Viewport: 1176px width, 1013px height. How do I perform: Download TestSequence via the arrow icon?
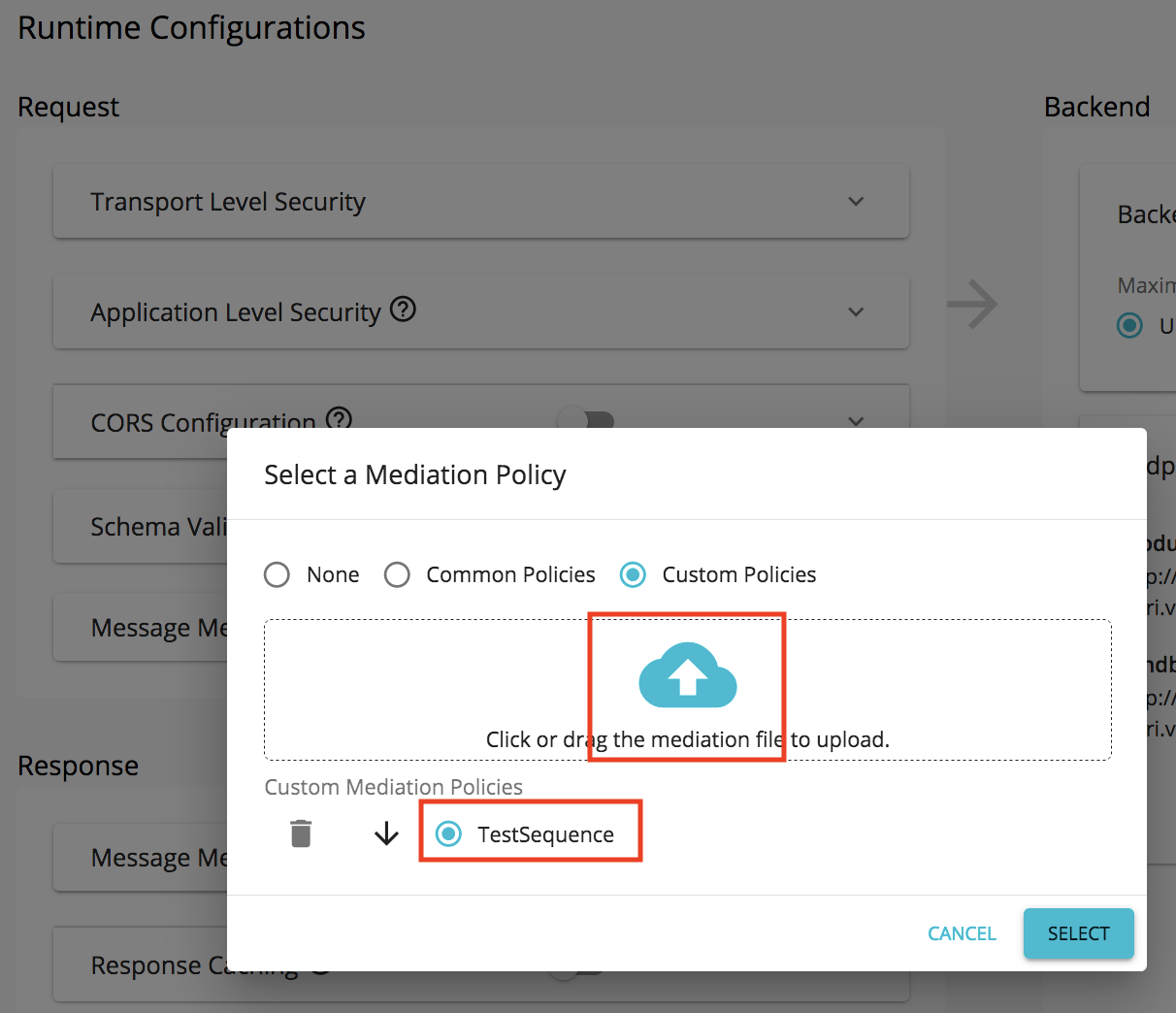[386, 833]
